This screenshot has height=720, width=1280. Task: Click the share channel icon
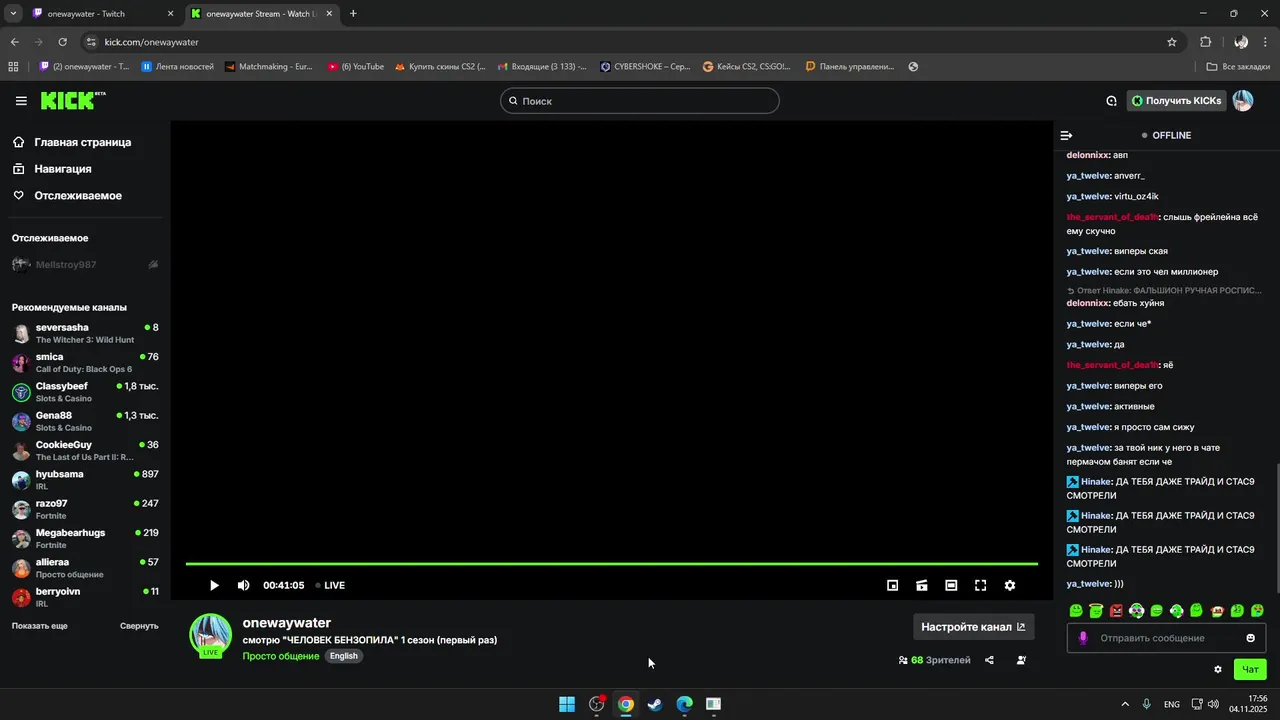[989, 660]
